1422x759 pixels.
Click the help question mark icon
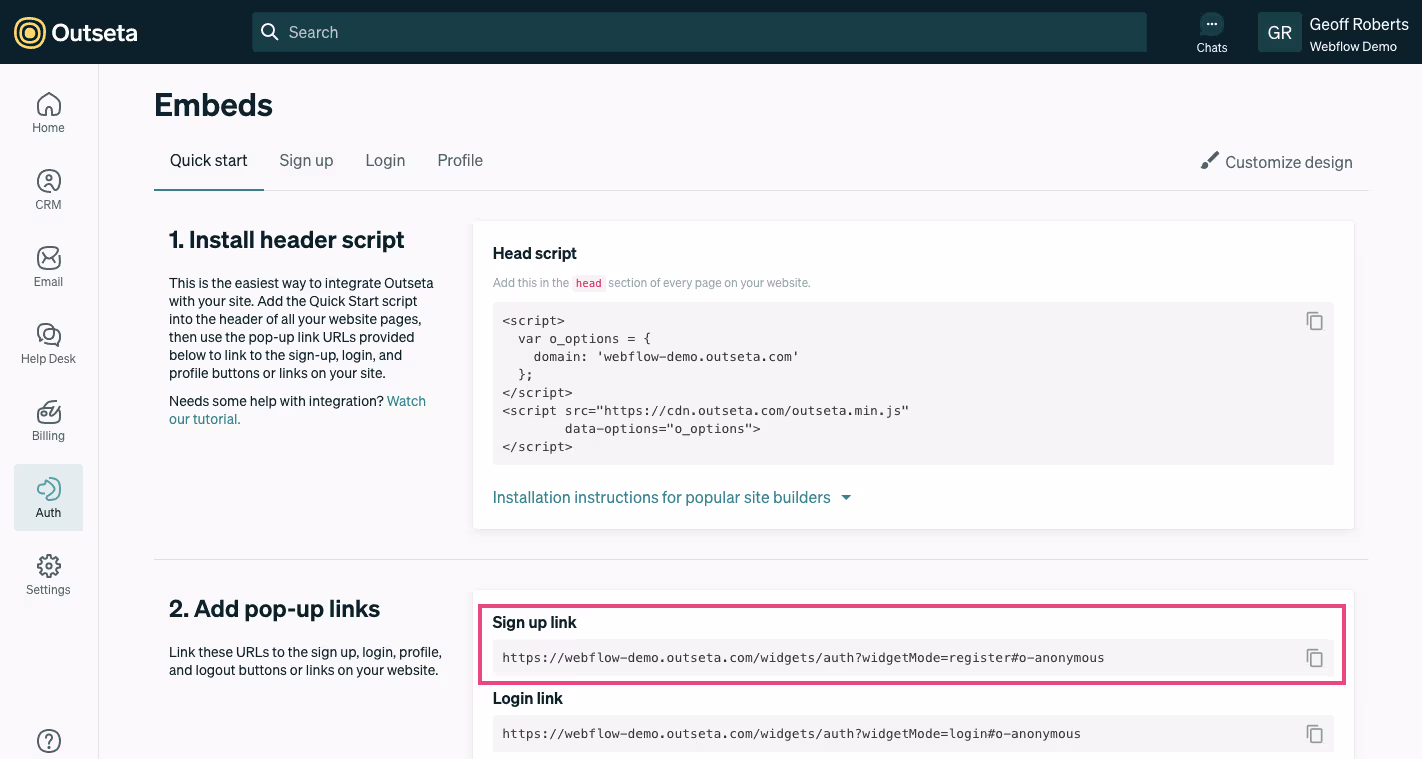point(49,741)
